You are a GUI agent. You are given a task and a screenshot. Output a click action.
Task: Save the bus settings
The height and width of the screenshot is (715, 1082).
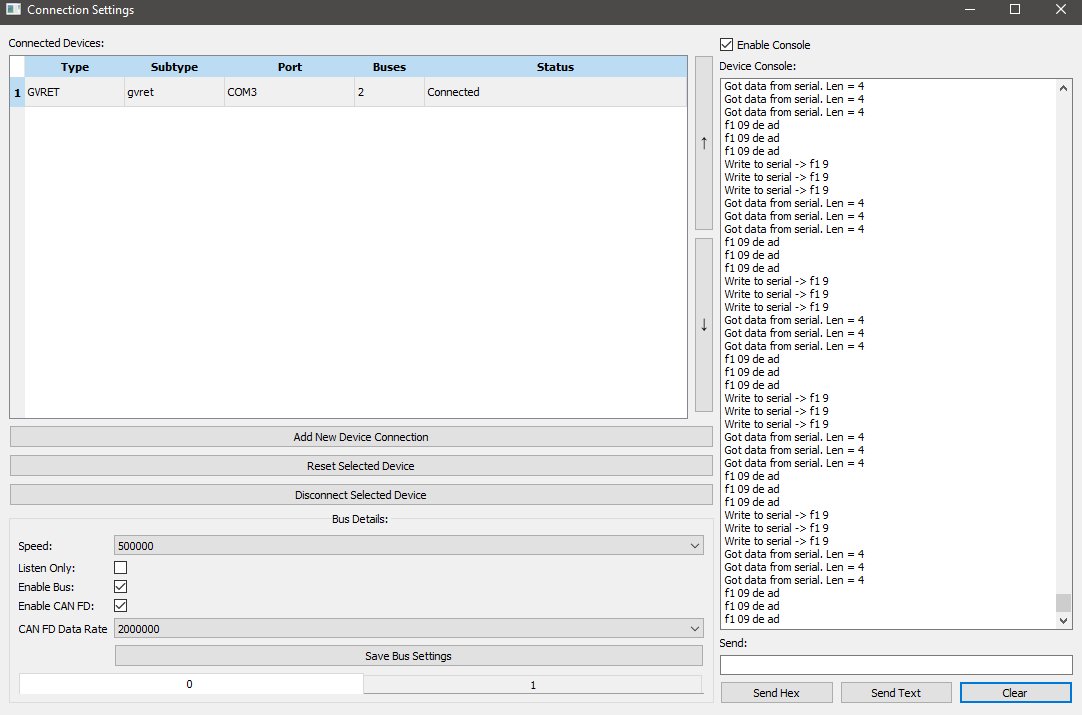pos(409,656)
